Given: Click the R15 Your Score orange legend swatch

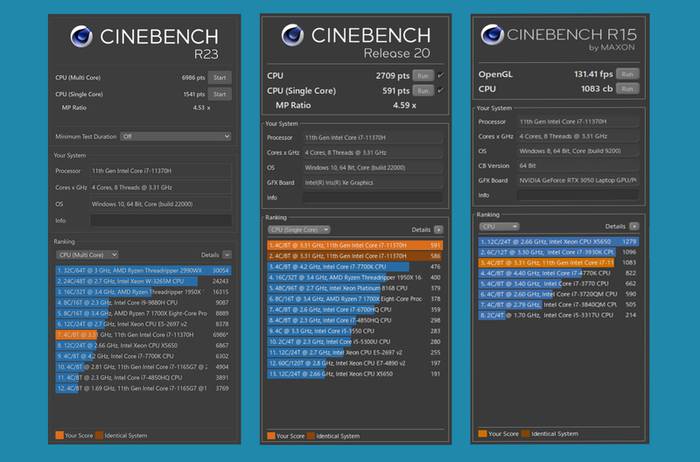Looking at the screenshot, I should tap(482, 433).
